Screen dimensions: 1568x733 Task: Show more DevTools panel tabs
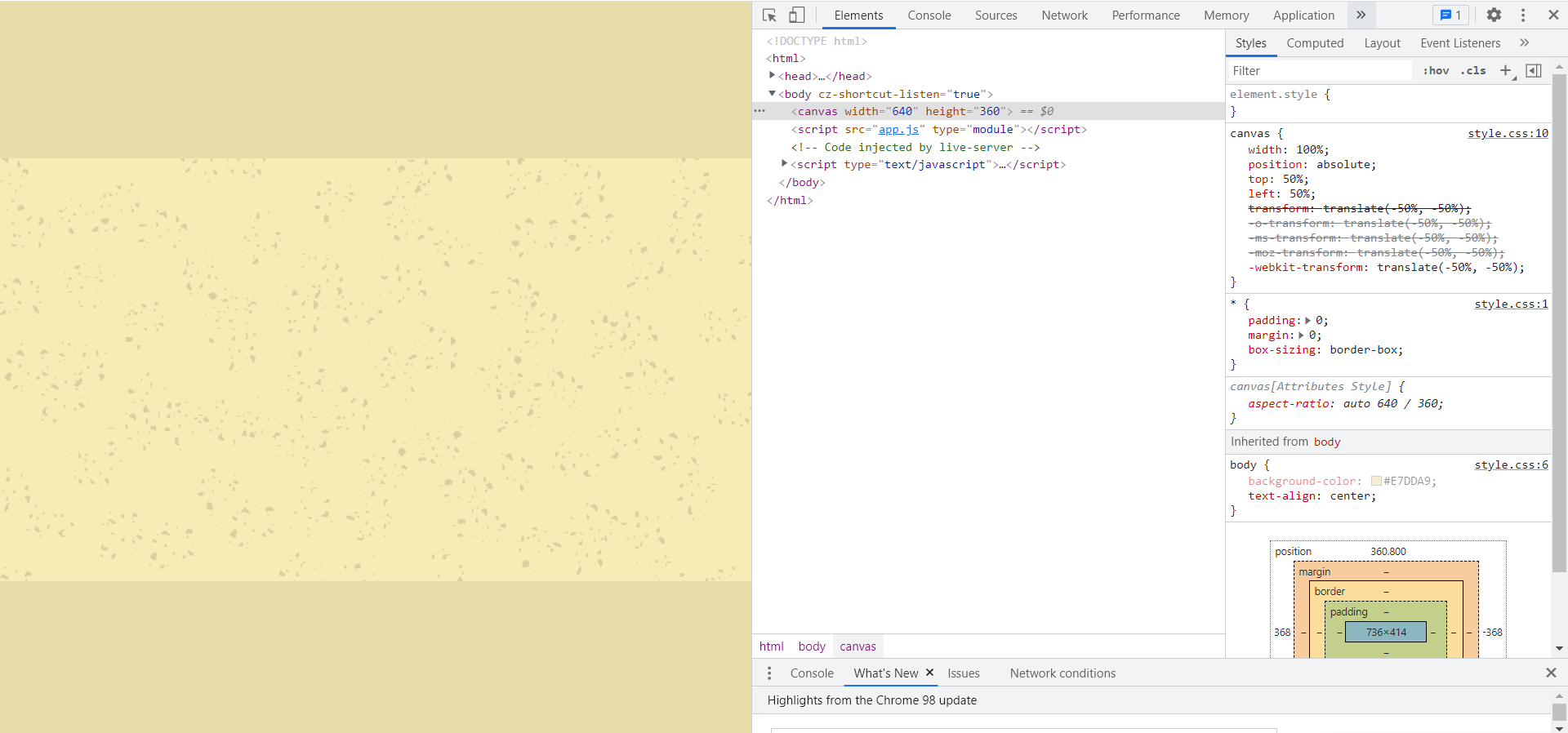(x=1361, y=16)
